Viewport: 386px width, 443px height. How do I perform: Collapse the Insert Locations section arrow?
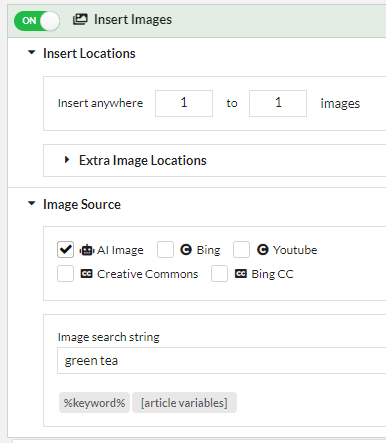(x=32, y=53)
